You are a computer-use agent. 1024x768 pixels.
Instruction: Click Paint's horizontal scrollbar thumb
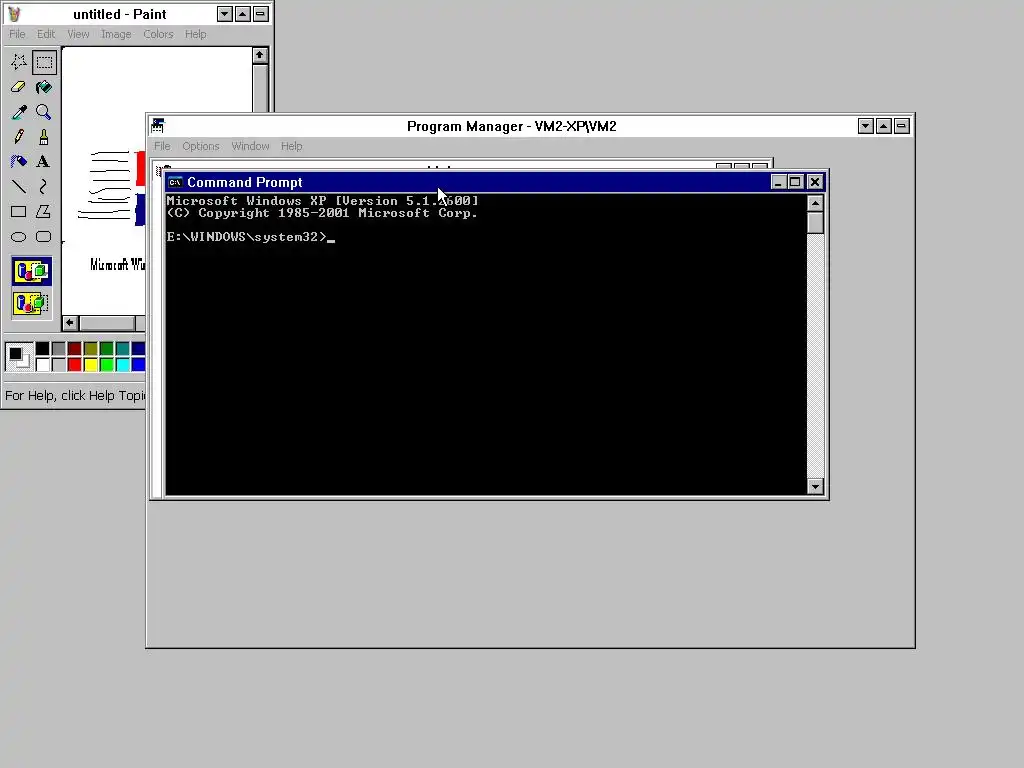107,323
